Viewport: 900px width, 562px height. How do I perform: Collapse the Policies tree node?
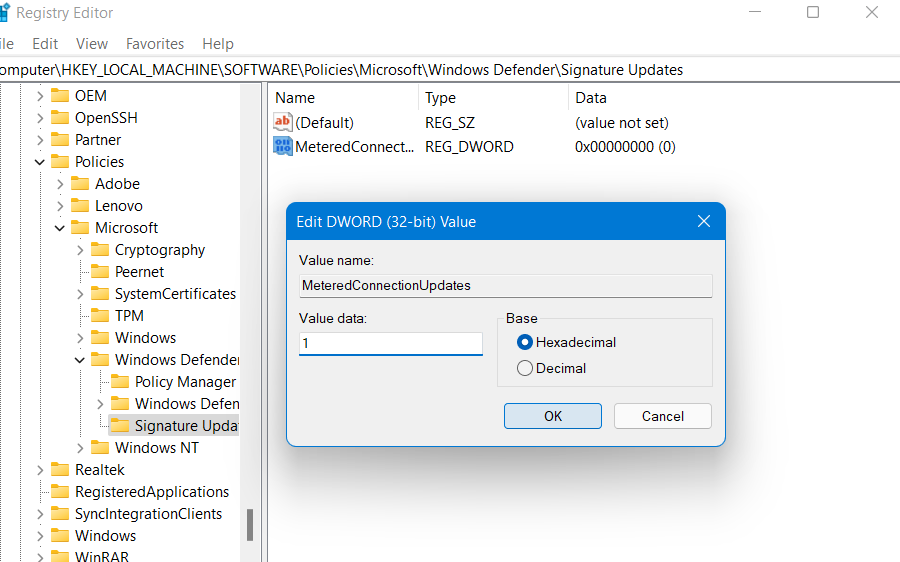tap(40, 162)
